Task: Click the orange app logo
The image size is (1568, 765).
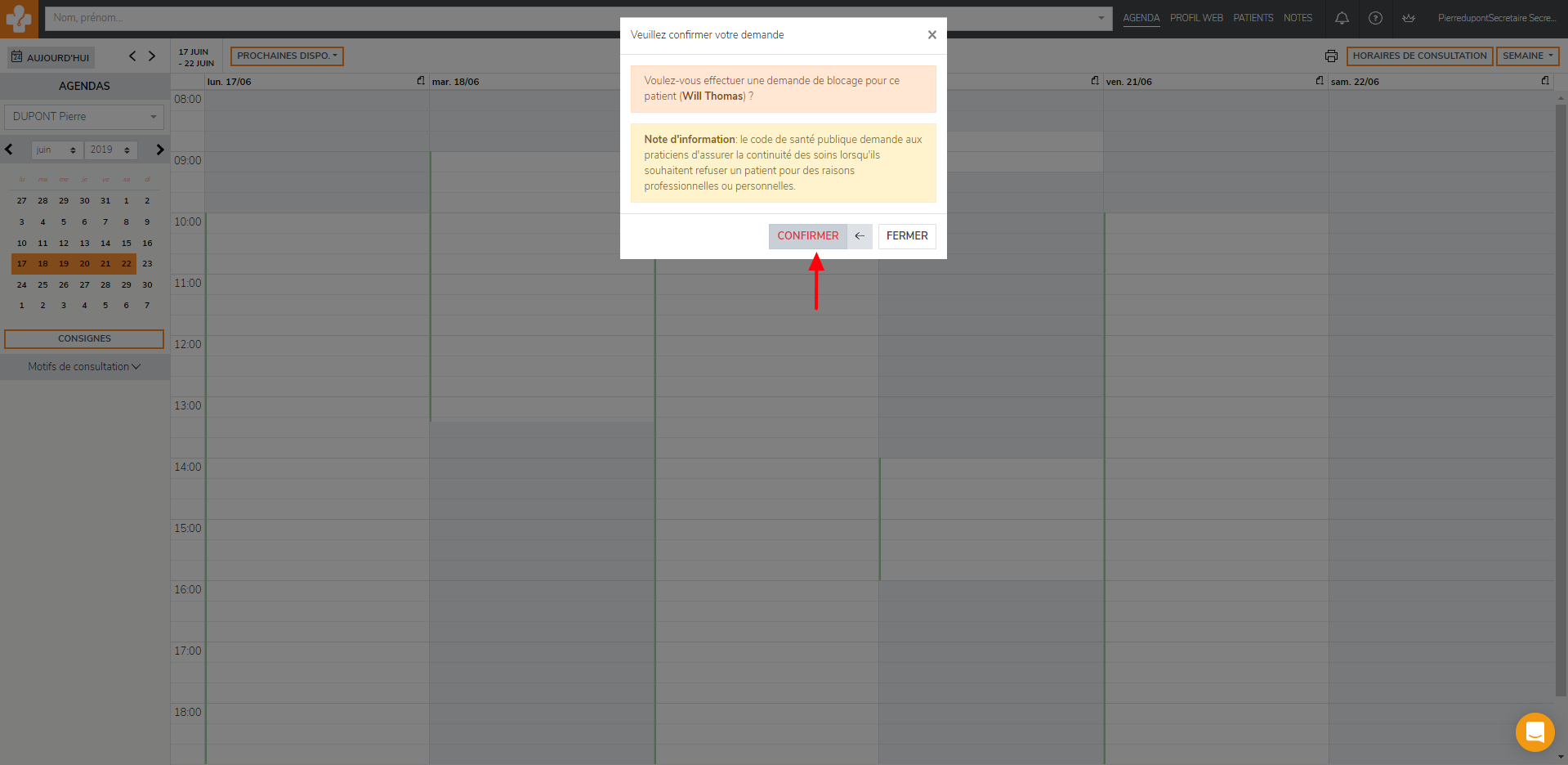Action: [x=19, y=19]
